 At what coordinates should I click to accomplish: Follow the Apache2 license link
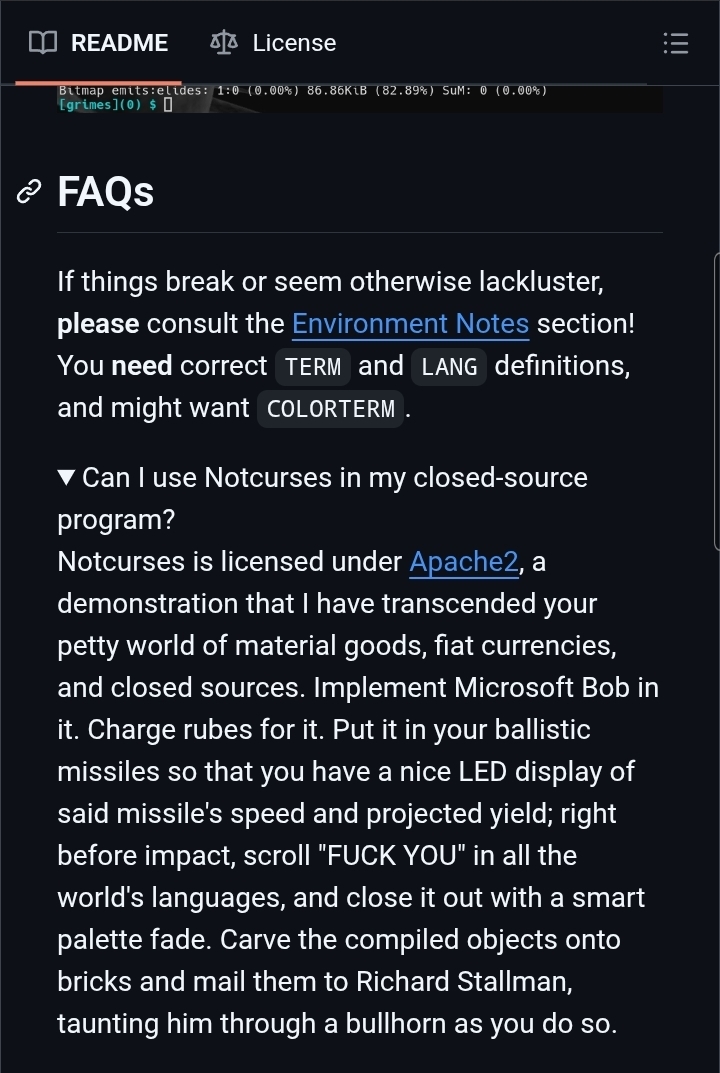(464, 562)
